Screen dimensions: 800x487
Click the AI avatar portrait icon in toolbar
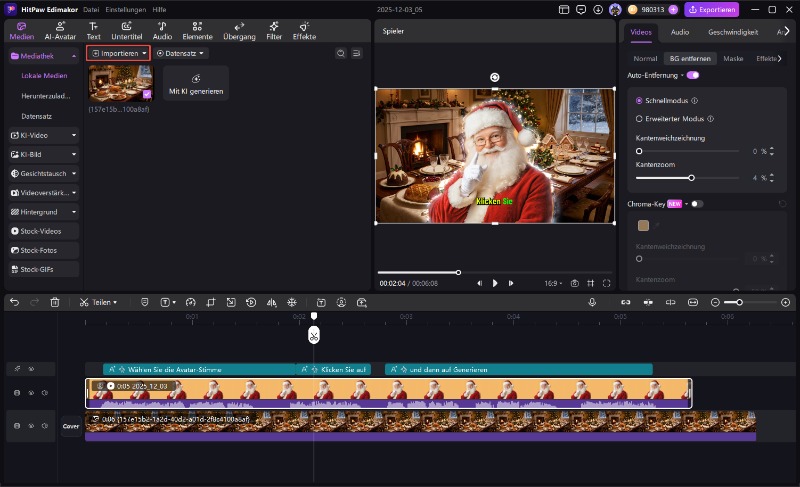[x=341, y=302]
